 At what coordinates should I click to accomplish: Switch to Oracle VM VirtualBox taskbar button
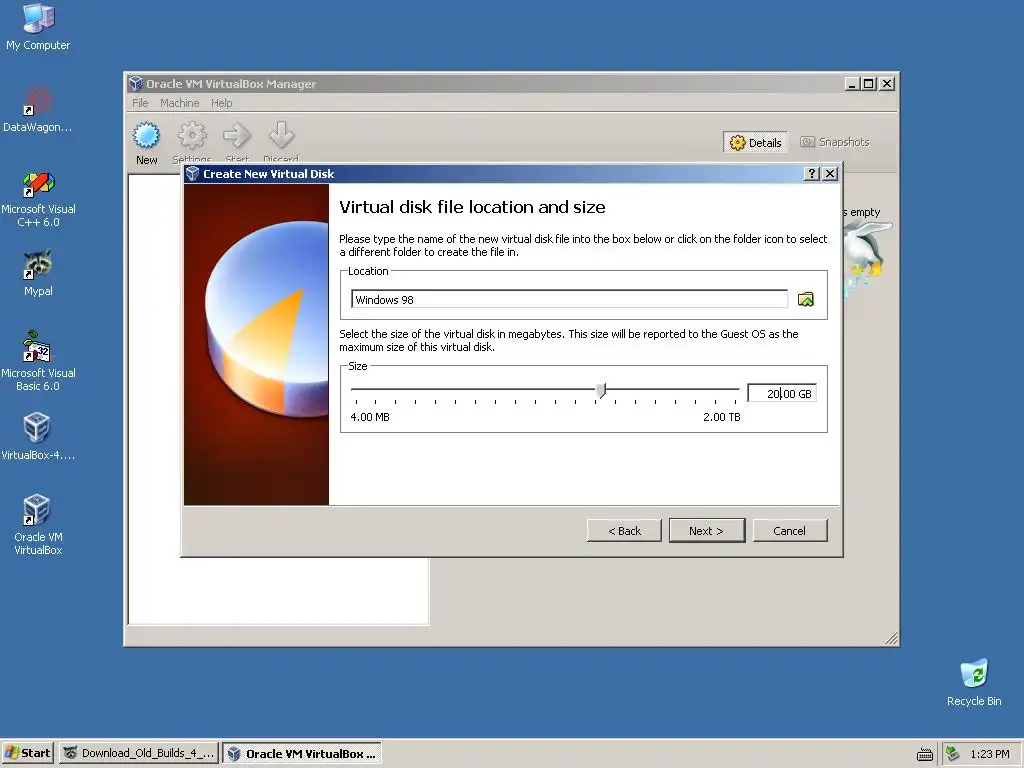[302, 754]
